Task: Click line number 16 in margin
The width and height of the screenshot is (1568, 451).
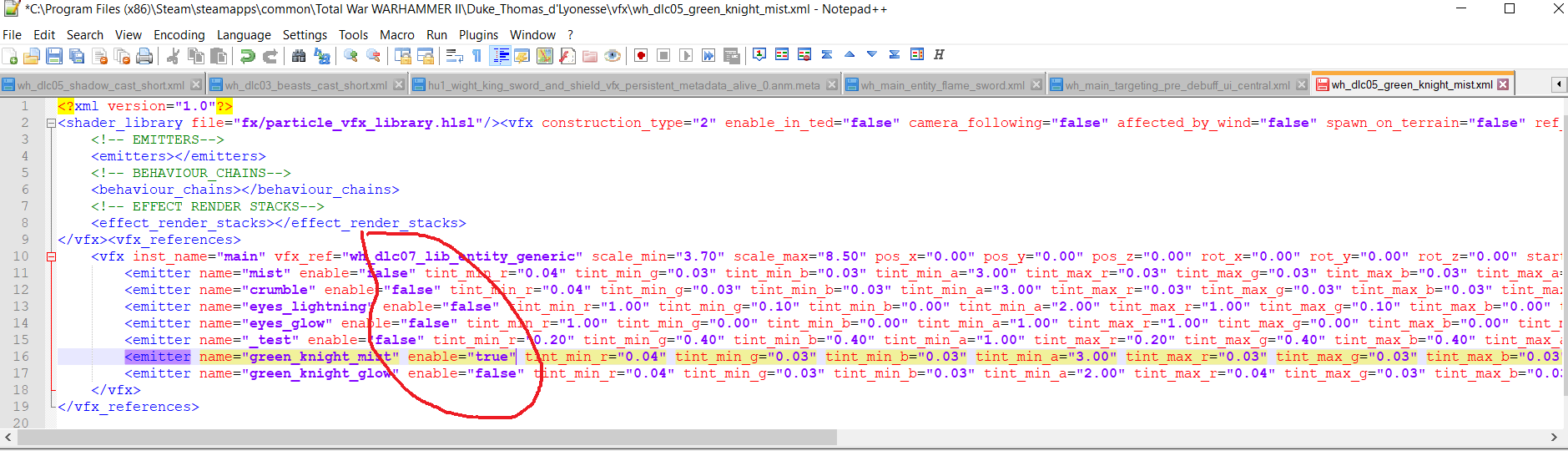Action: tap(20, 357)
